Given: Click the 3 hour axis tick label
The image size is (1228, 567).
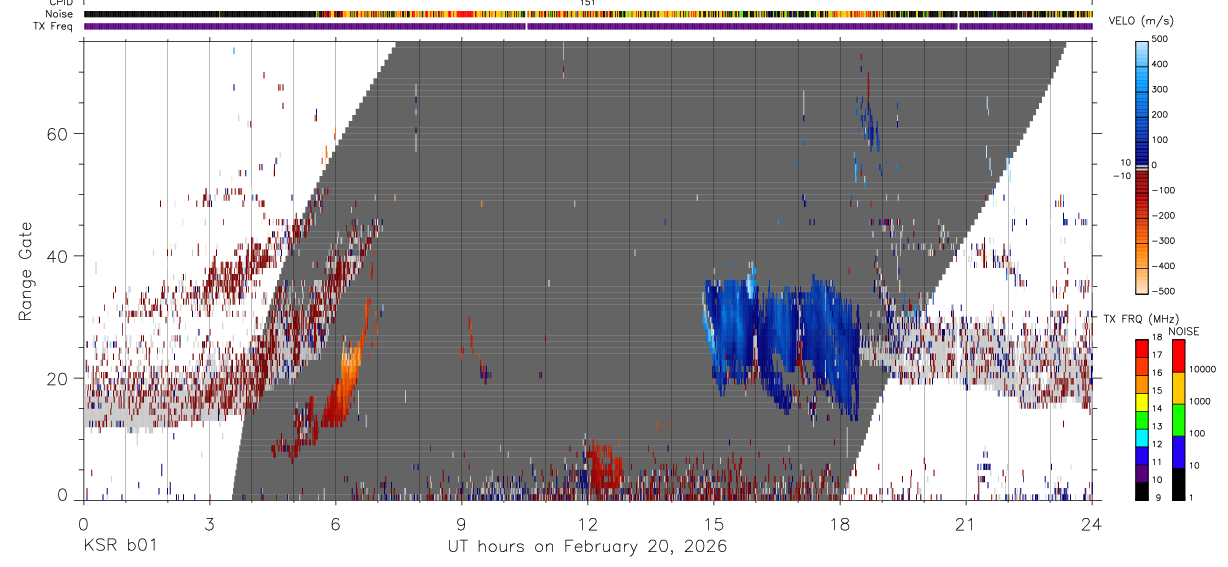Looking at the screenshot, I should pyautogui.click(x=209, y=523).
